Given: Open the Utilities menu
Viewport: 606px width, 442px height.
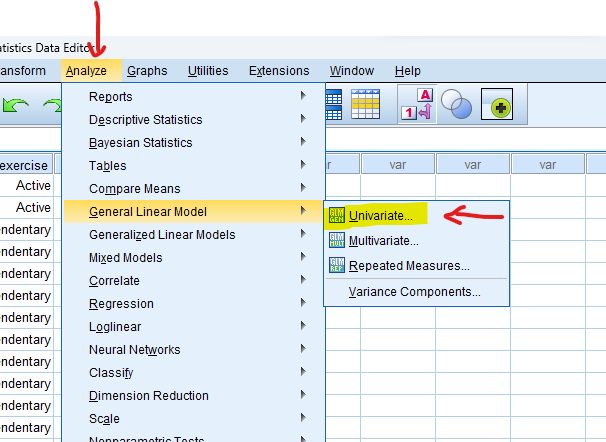Looking at the screenshot, I should [208, 71].
